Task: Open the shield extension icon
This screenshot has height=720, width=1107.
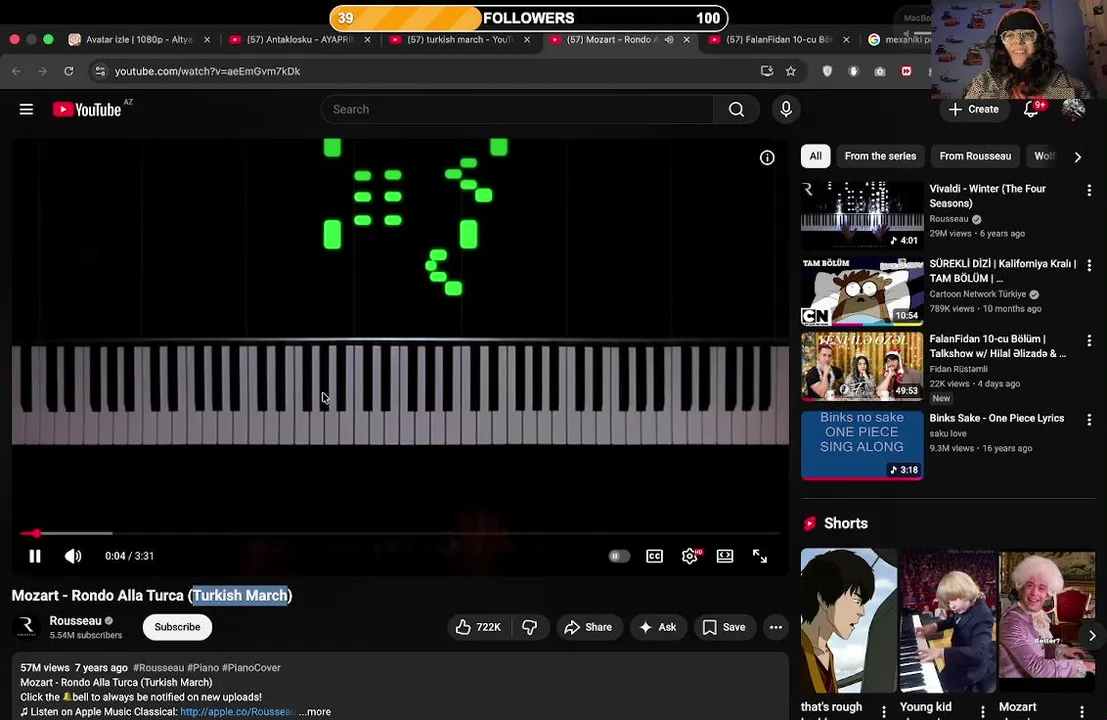Action: point(827,71)
